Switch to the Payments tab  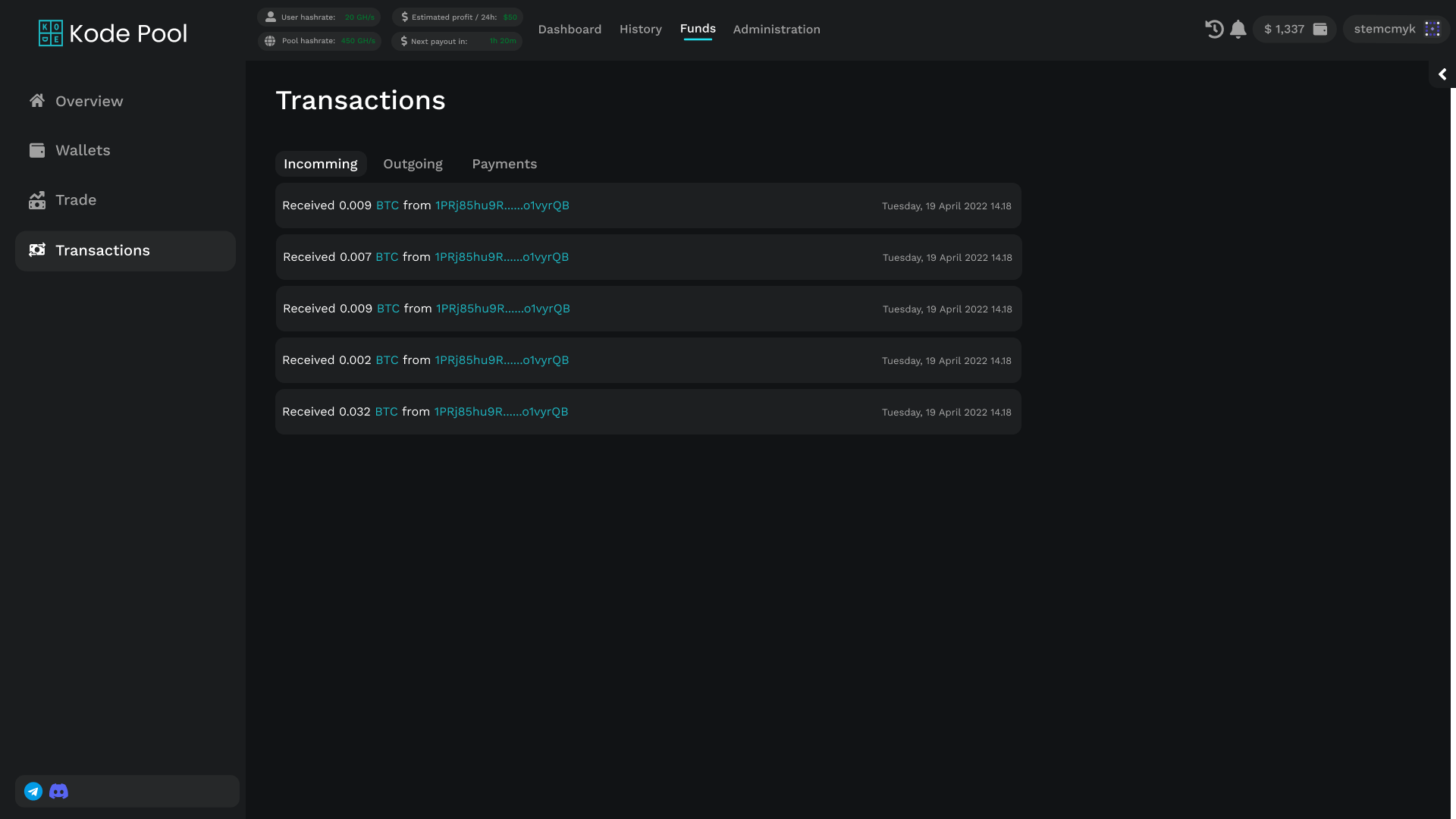point(504,164)
